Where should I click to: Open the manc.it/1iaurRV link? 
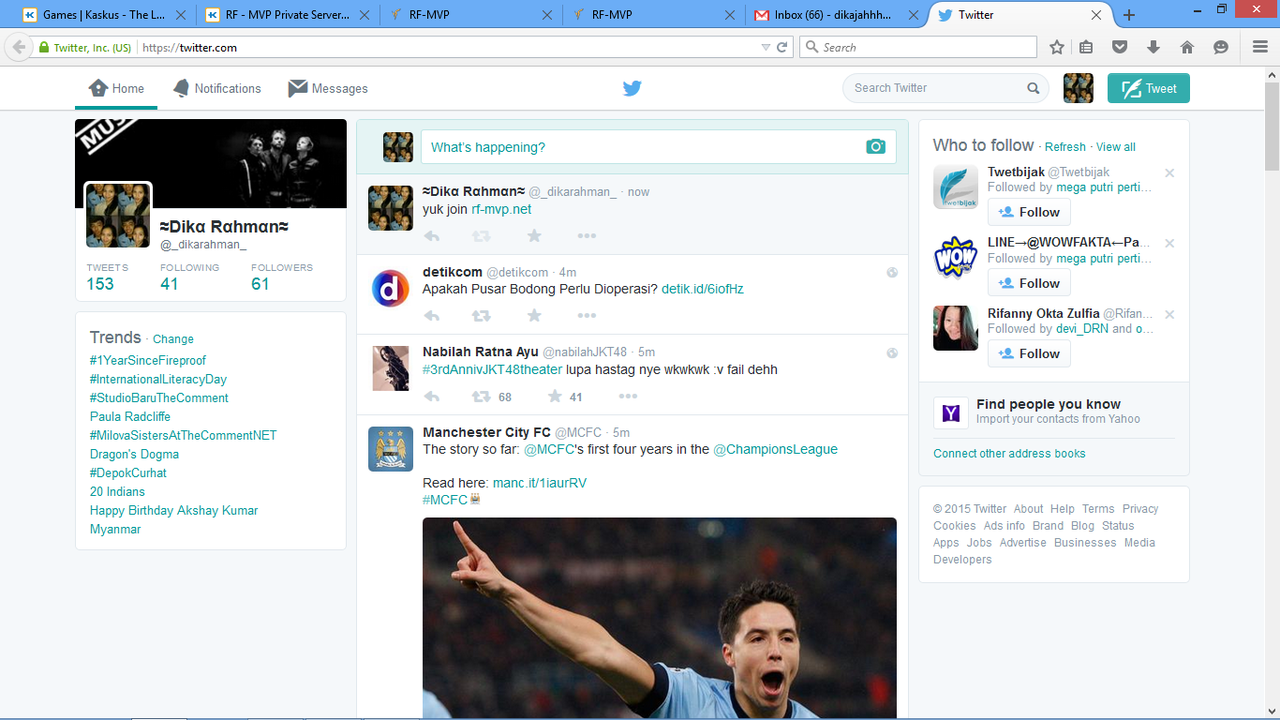tap(540, 483)
